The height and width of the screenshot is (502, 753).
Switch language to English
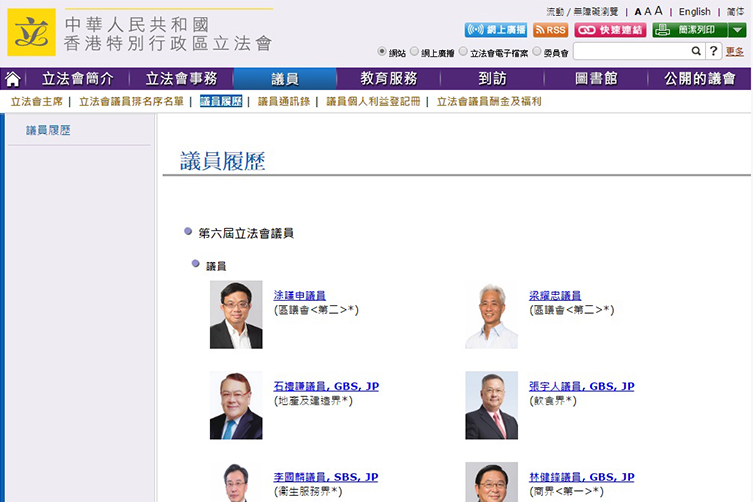coord(694,12)
